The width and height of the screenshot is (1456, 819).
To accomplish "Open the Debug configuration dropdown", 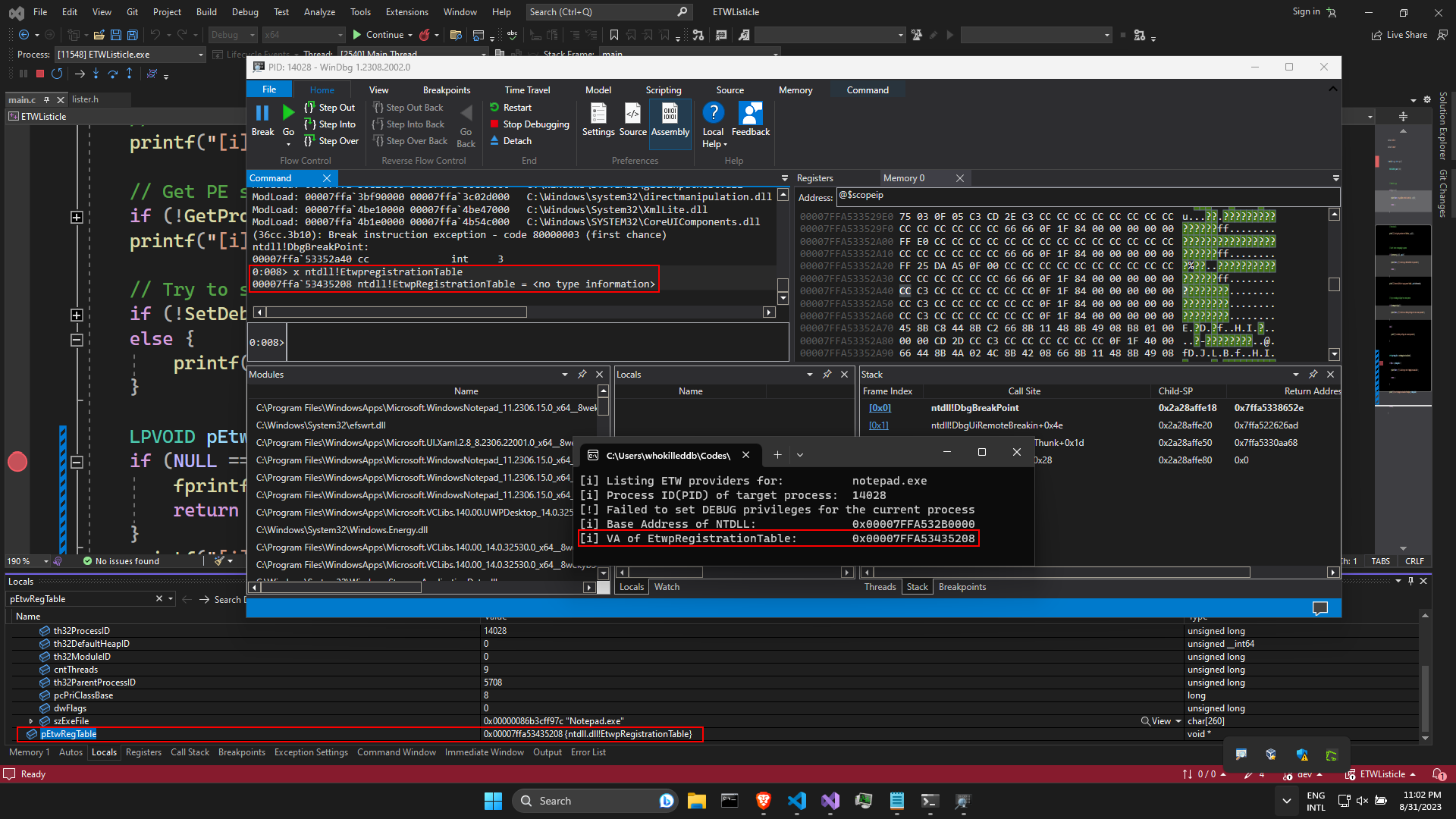I will [x=232, y=35].
